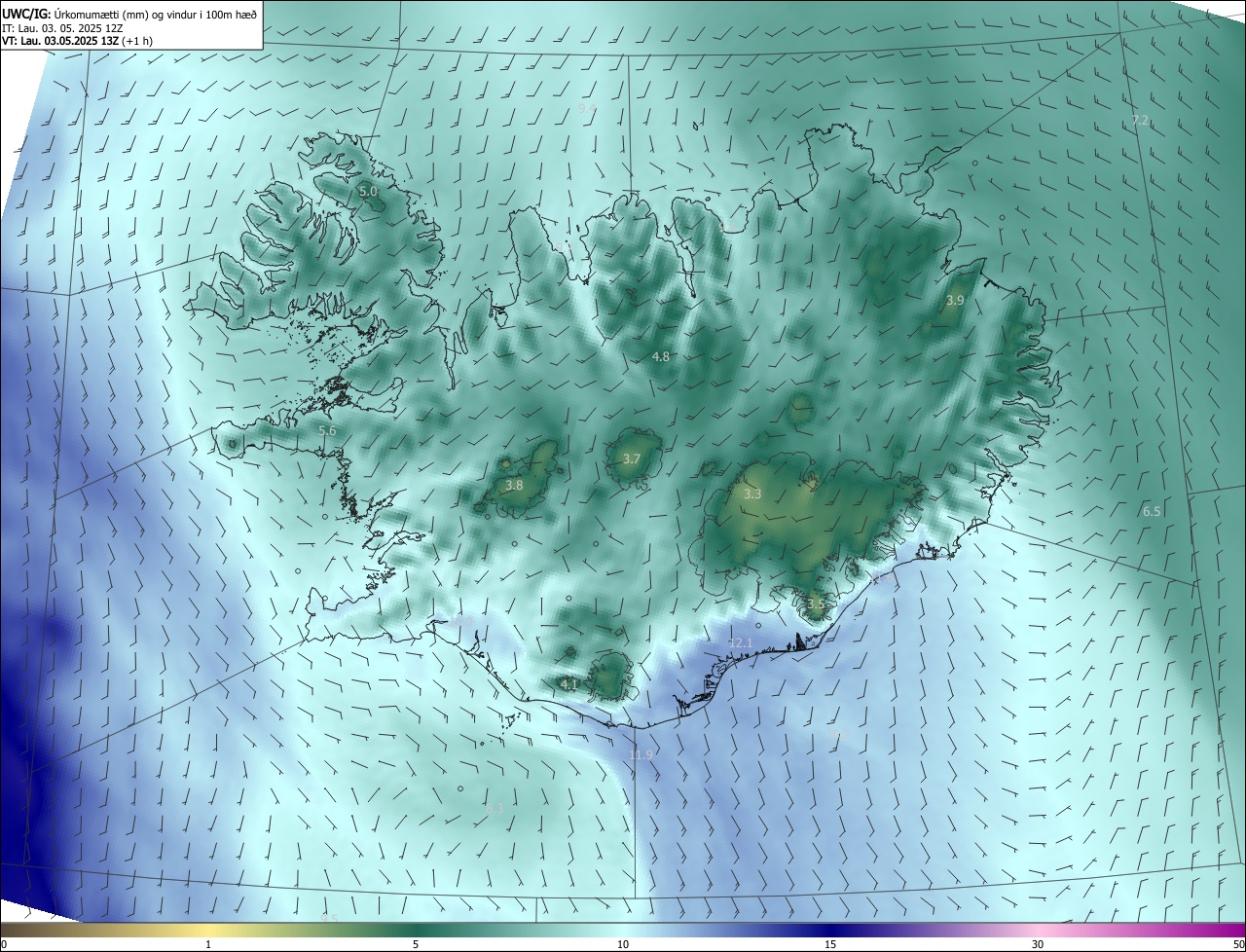Click the 11.9 value south of Iceland
Screen dimensions: 1246x952
(641, 755)
